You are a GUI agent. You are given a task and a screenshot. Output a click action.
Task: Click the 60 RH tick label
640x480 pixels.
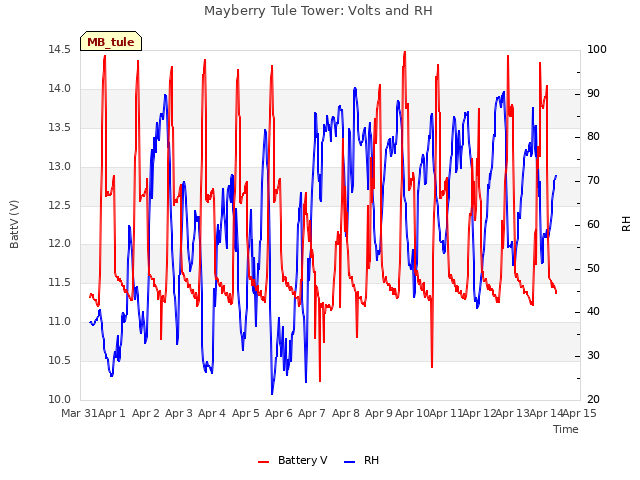tap(593, 224)
